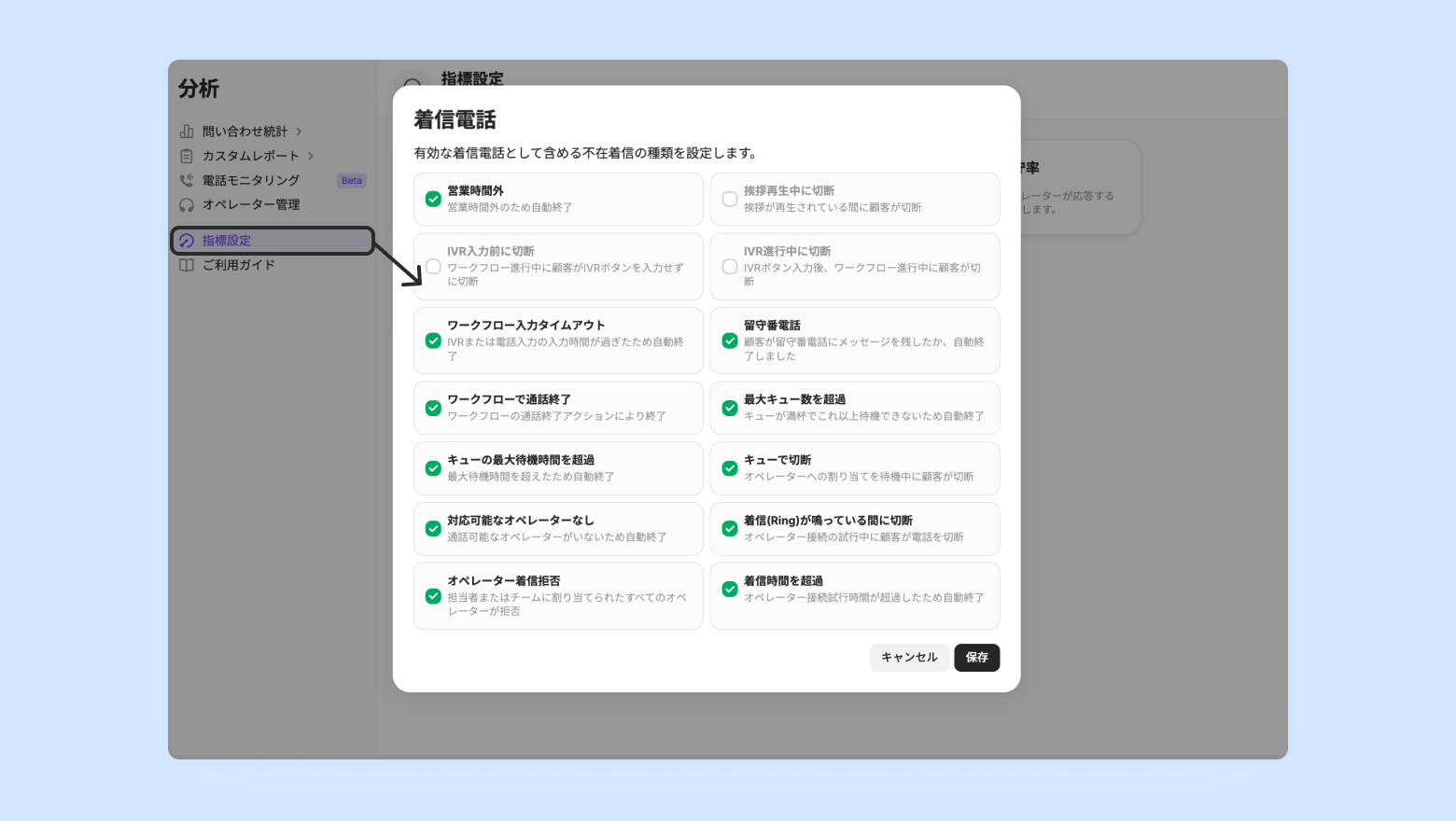Select 指標設定 in the sidebar
Screen dimensions: 1456x821
point(273,241)
